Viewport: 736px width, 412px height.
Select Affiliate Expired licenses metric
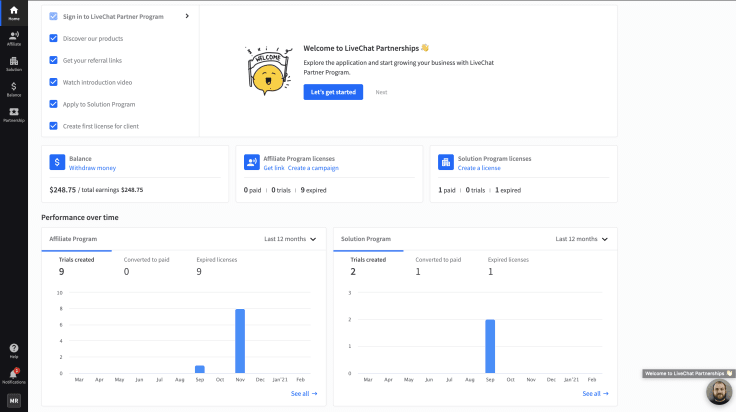coord(216,266)
